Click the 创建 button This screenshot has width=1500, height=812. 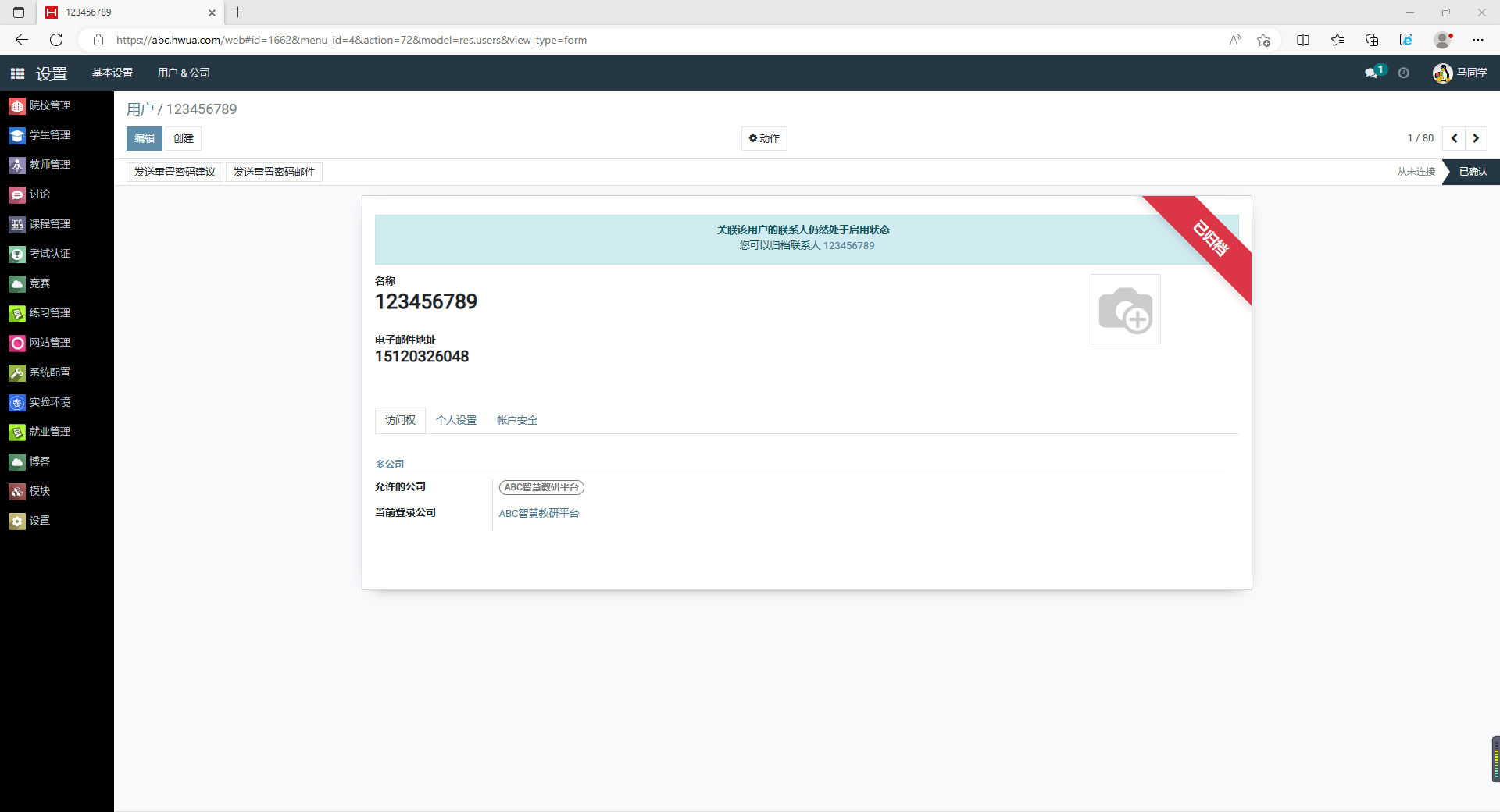tap(184, 138)
